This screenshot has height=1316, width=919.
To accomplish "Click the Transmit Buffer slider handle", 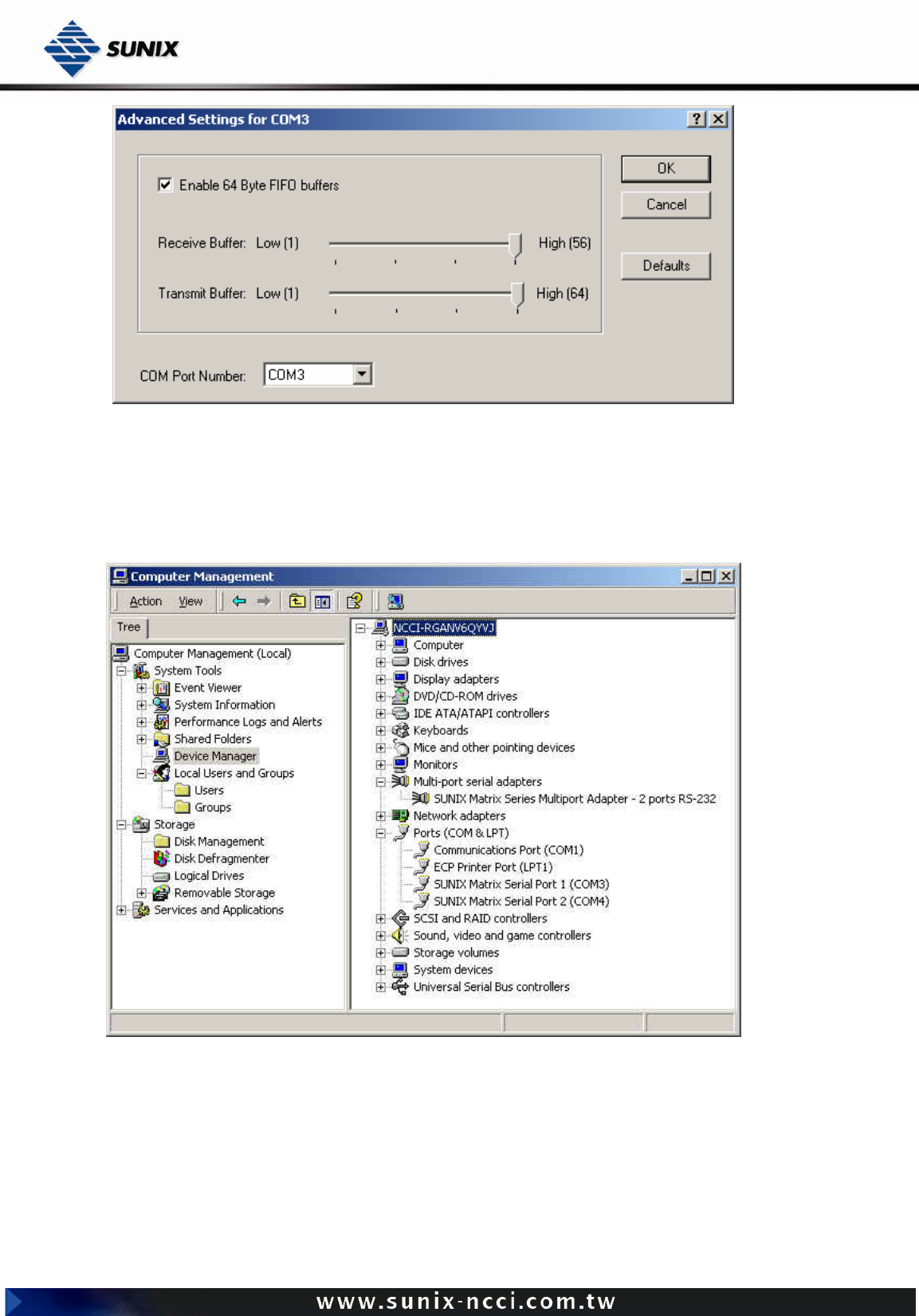I will coord(517,295).
